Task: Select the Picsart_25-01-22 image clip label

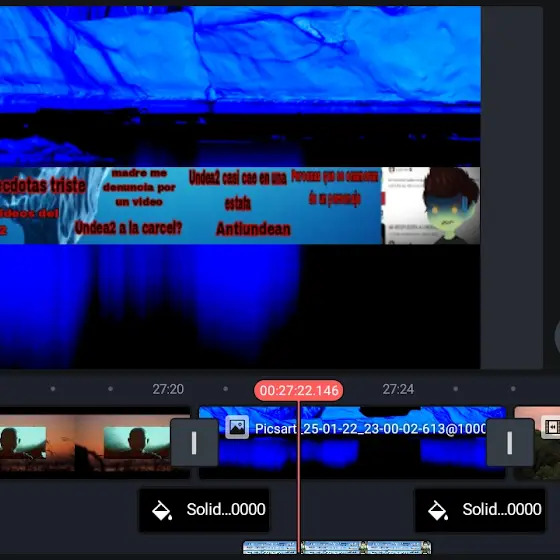Action: [x=370, y=429]
